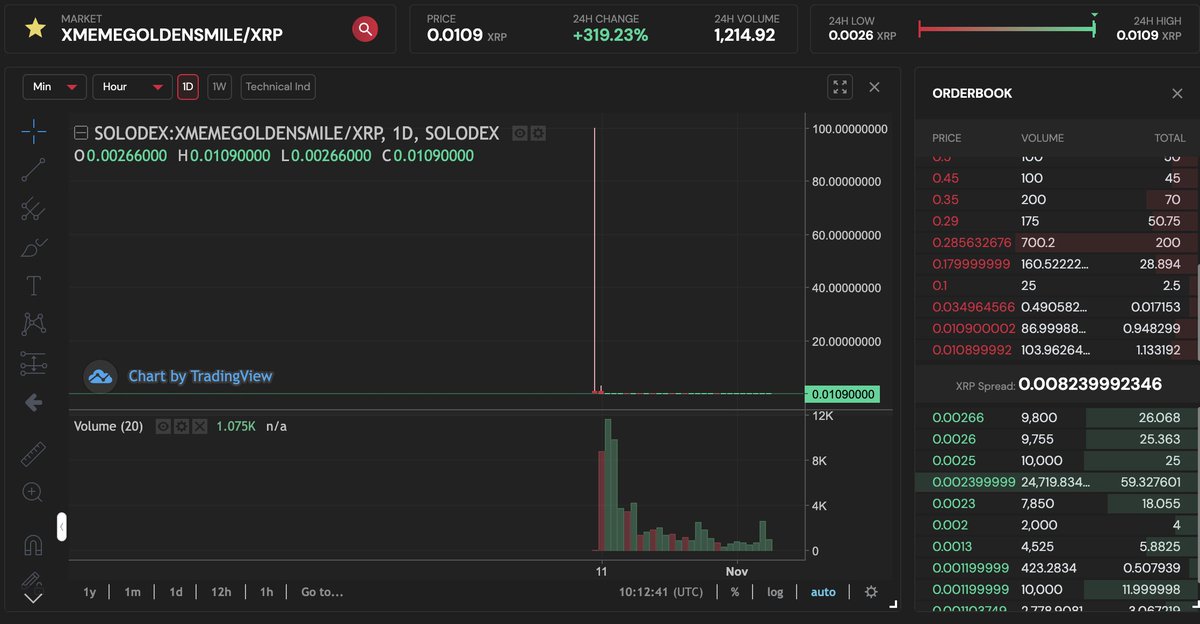The height and width of the screenshot is (624, 1200).
Task: Open the Chart by TradingView link
Action: pos(200,377)
